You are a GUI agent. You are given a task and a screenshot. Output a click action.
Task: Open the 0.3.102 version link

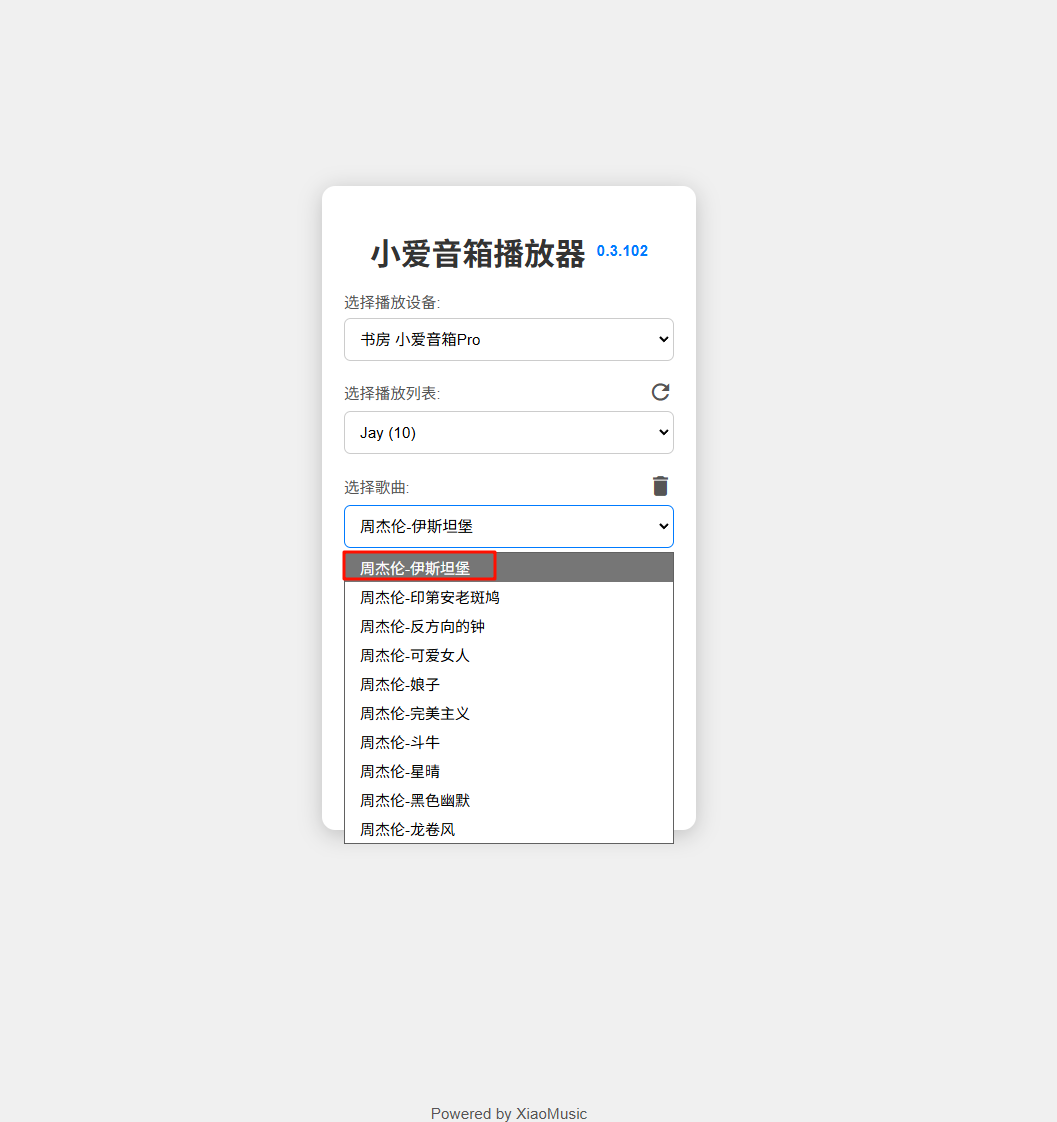click(622, 251)
